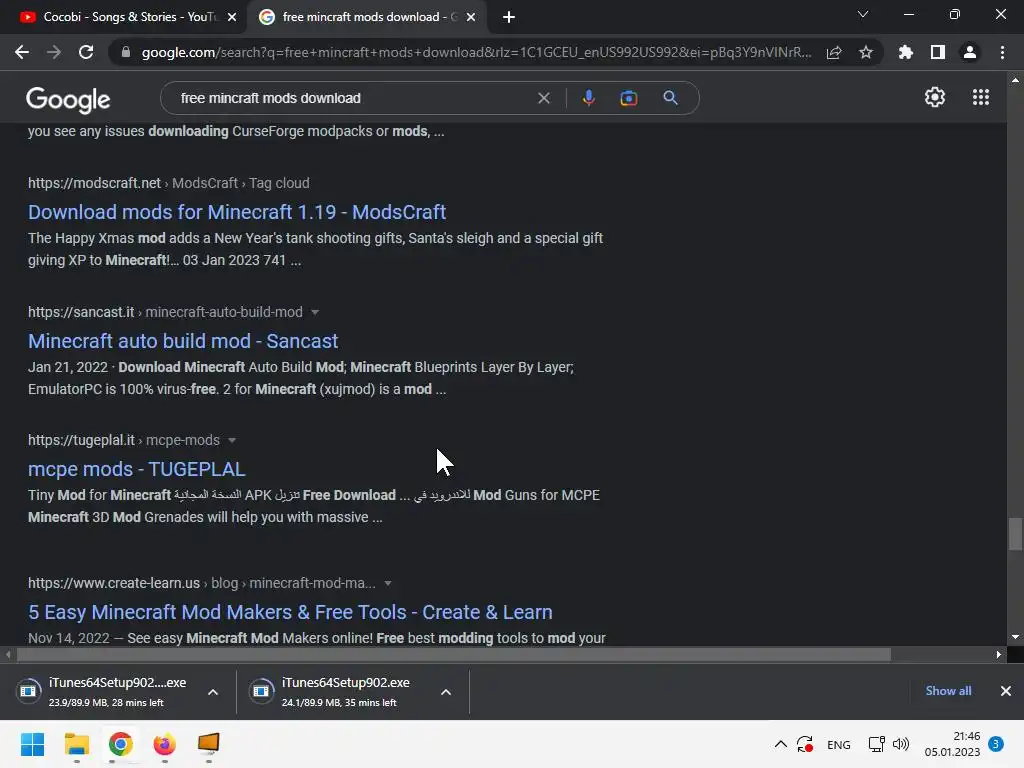This screenshot has height=768, width=1024.
Task: Open the Chrome side panel
Action: [x=938, y=52]
